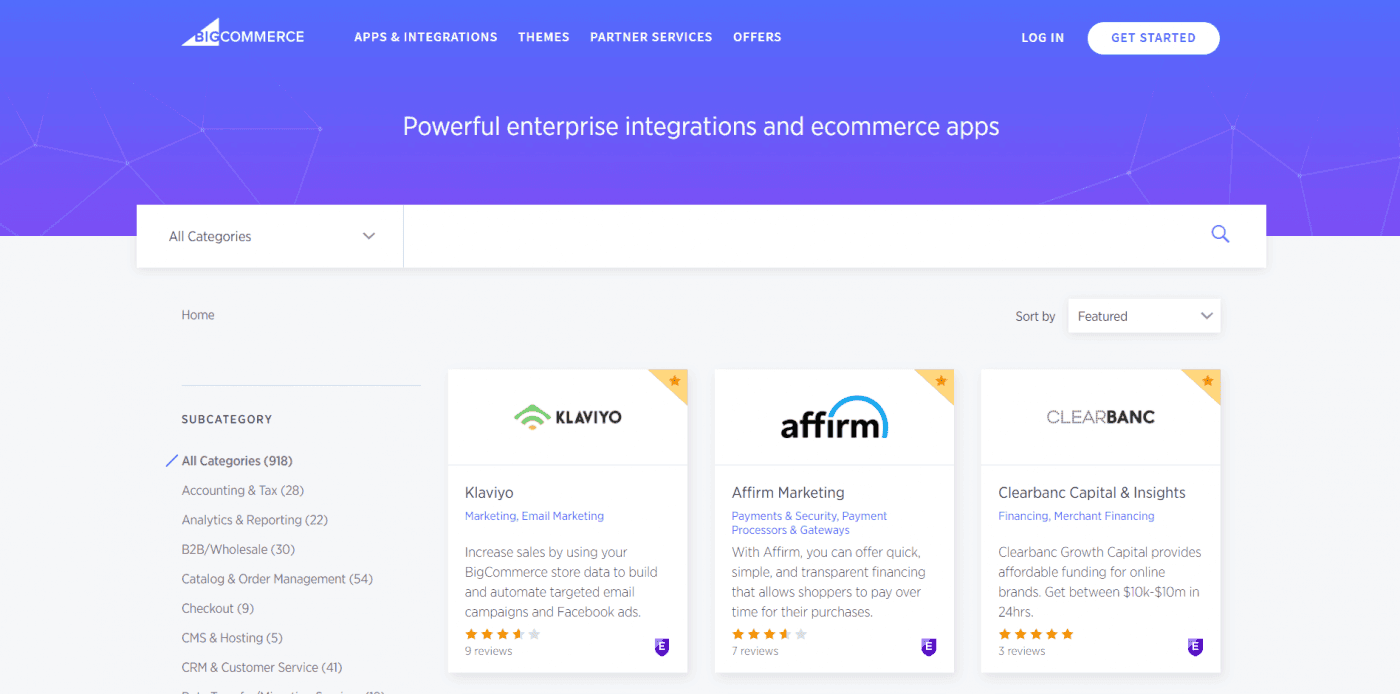Open the Clearbanc logo thumbnail
The image size is (1400, 694).
pyautogui.click(x=1101, y=417)
